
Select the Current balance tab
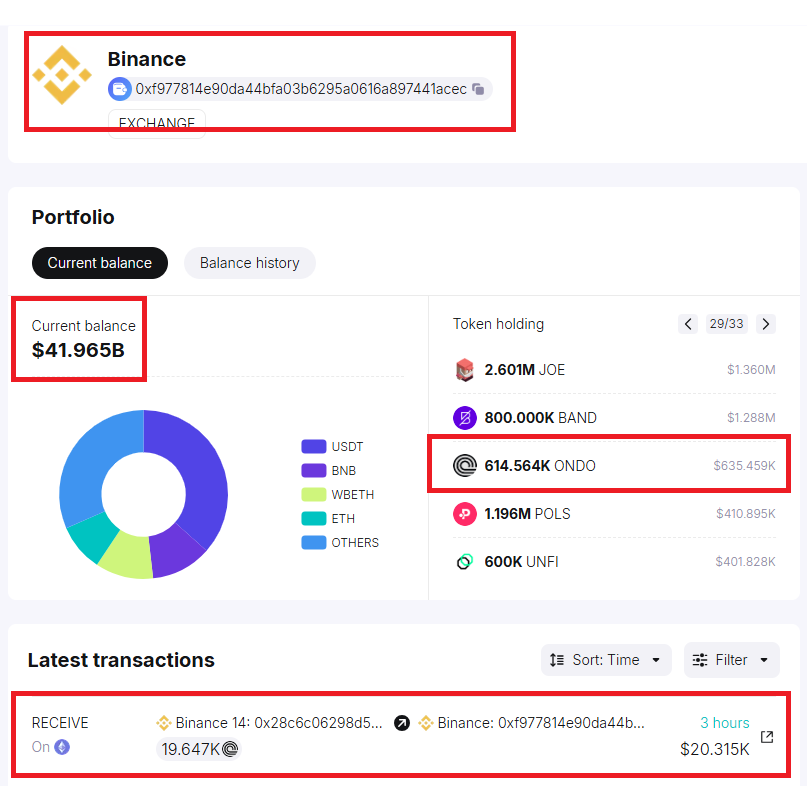click(x=100, y=263)
